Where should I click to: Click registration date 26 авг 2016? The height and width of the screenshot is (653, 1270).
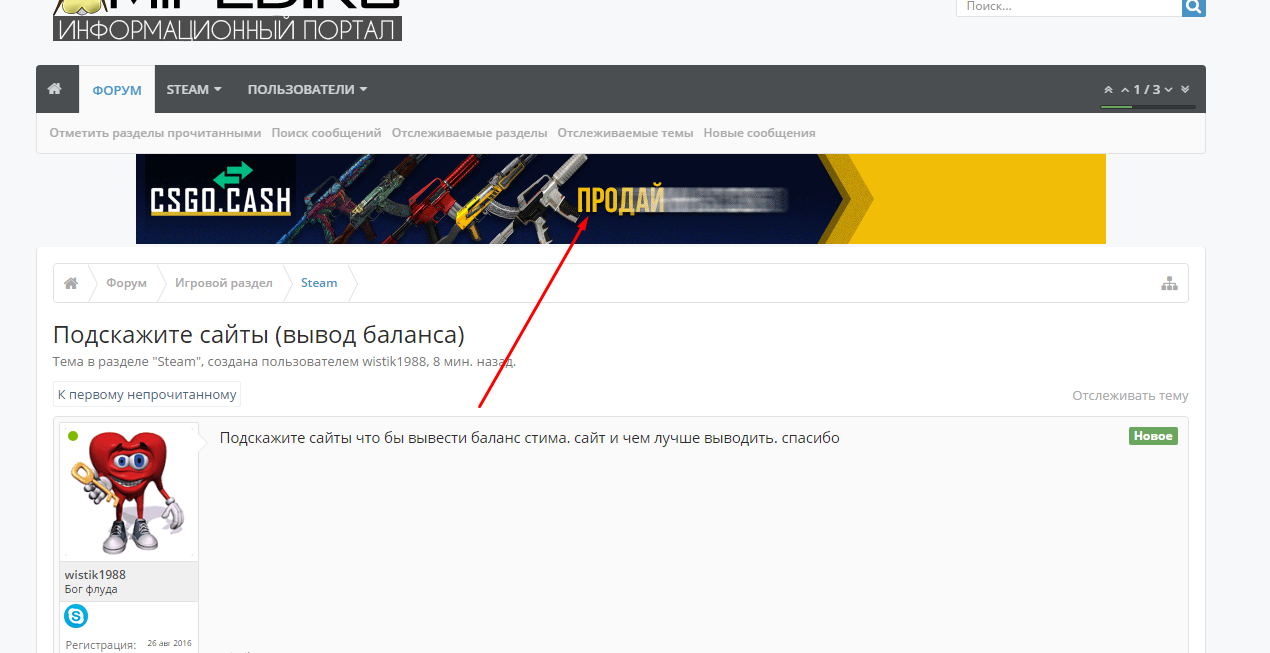(169, 643)
